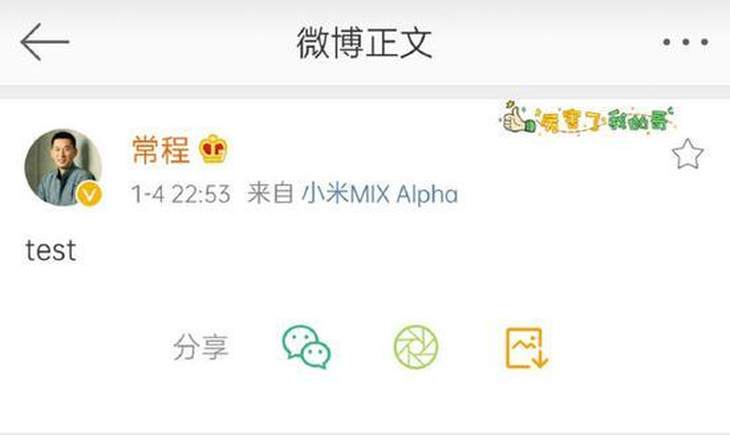Go back using the left arrow
Screen dimensions: 730x435
(x=45, y=42)
